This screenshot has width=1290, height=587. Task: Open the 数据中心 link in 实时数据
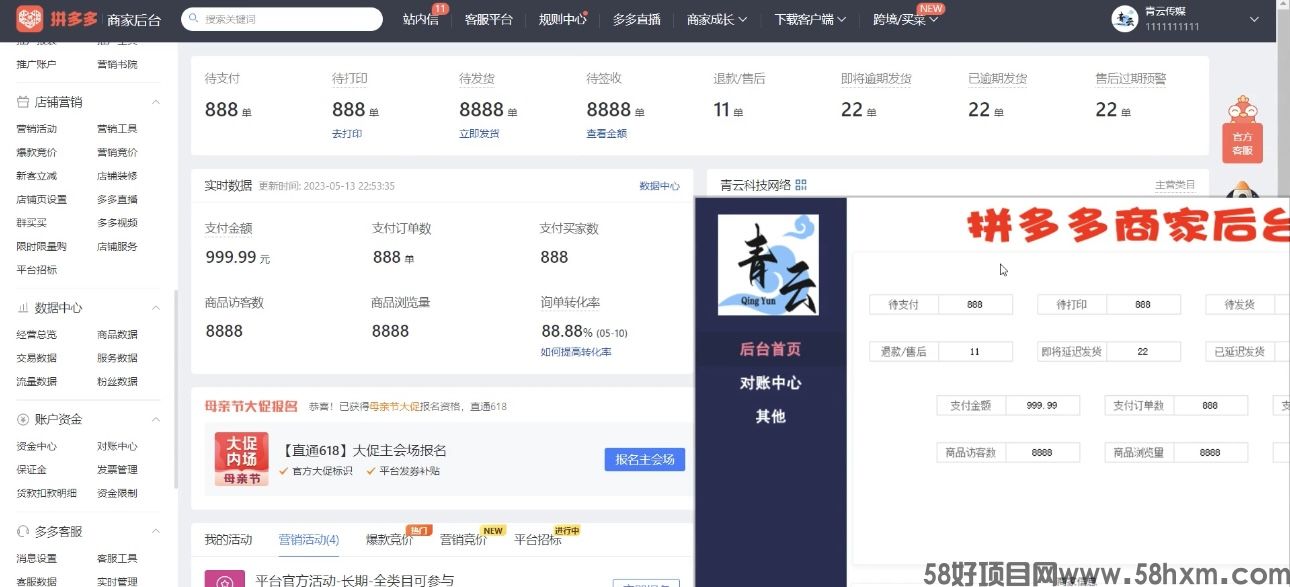pos(660,186)
